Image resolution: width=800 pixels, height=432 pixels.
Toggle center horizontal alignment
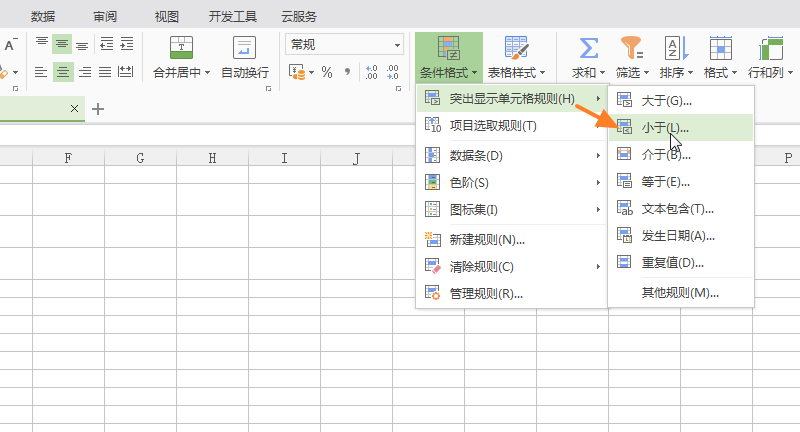point(63,72)
